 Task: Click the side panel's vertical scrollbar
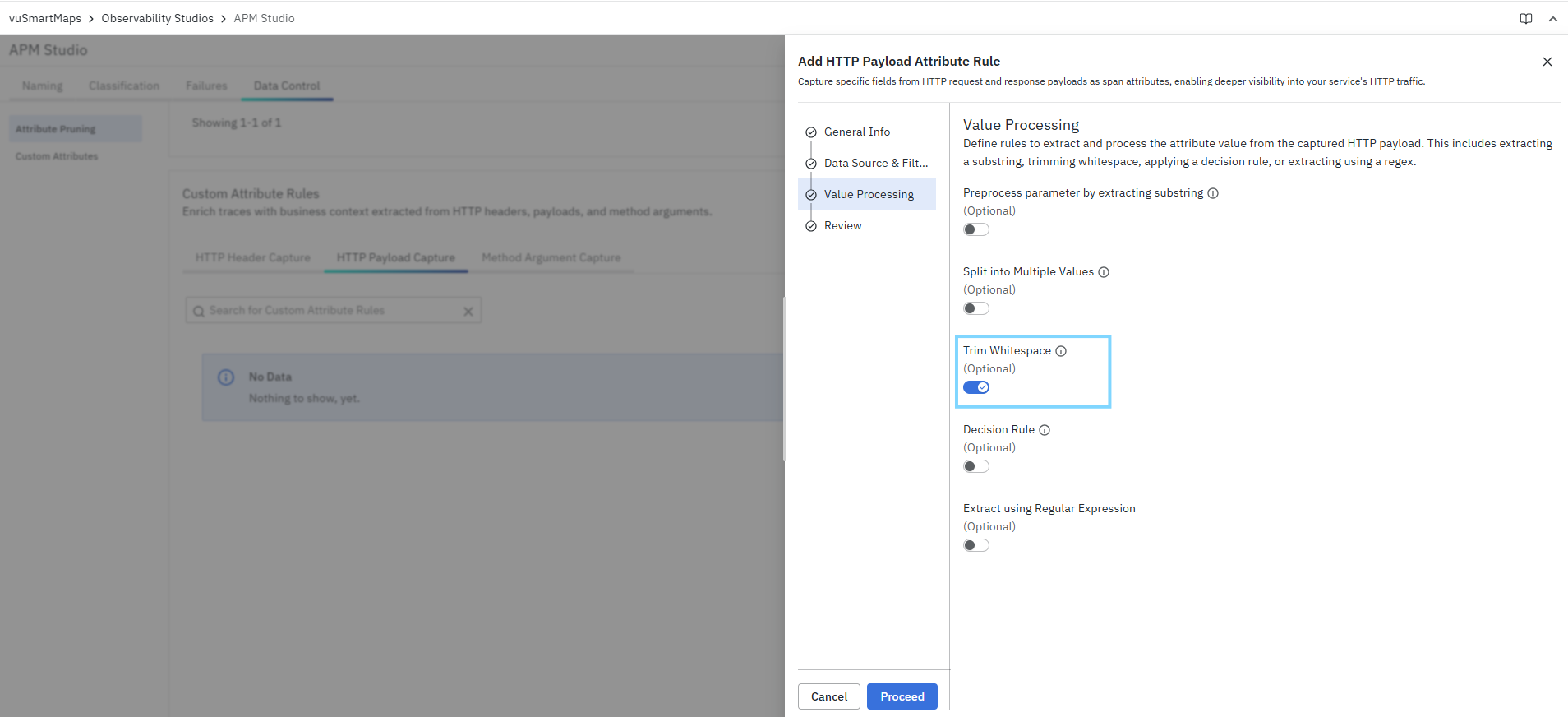click(x=785, y=378)
